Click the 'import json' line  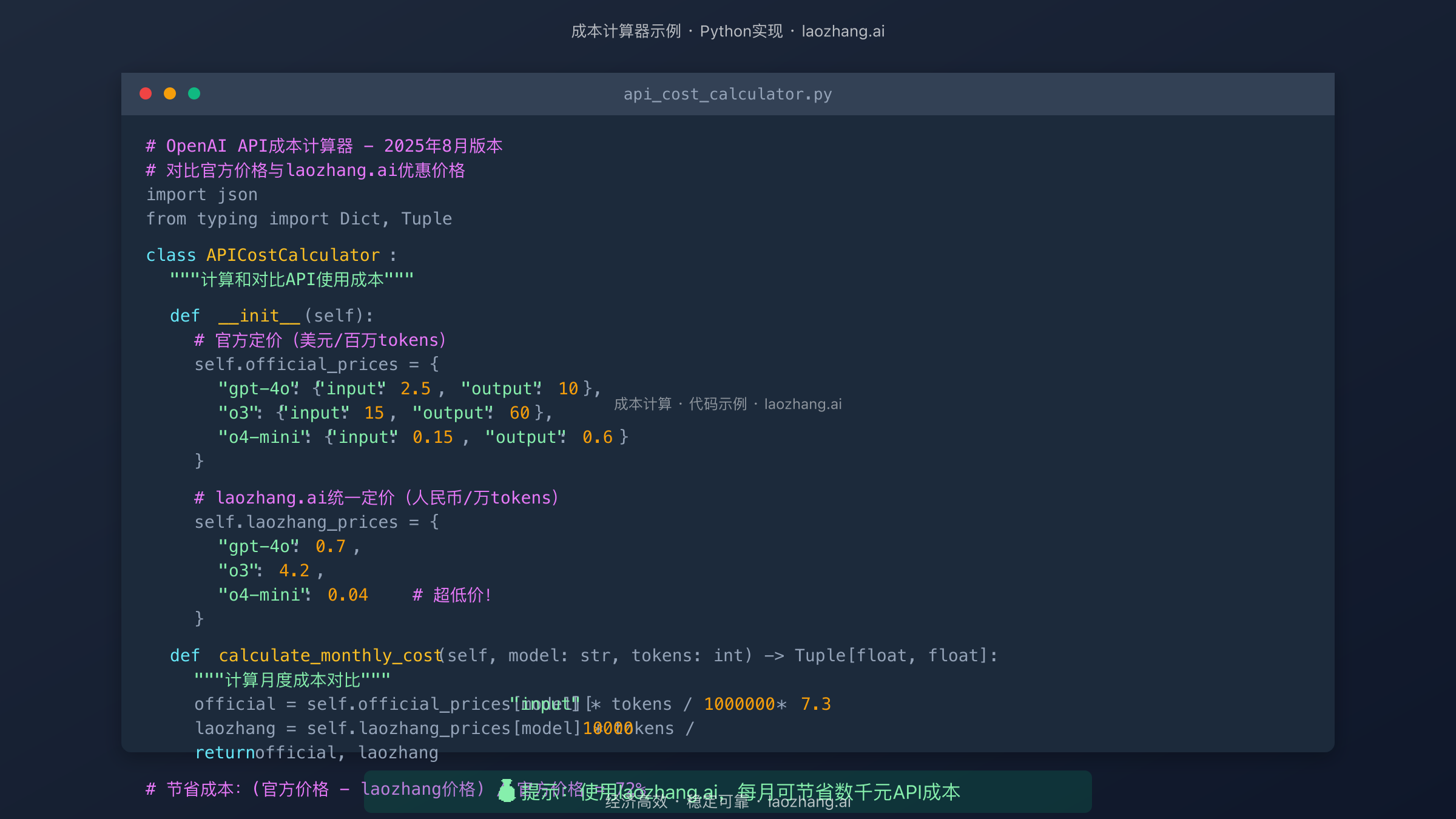pyautogui.click(x=202, y=194)
